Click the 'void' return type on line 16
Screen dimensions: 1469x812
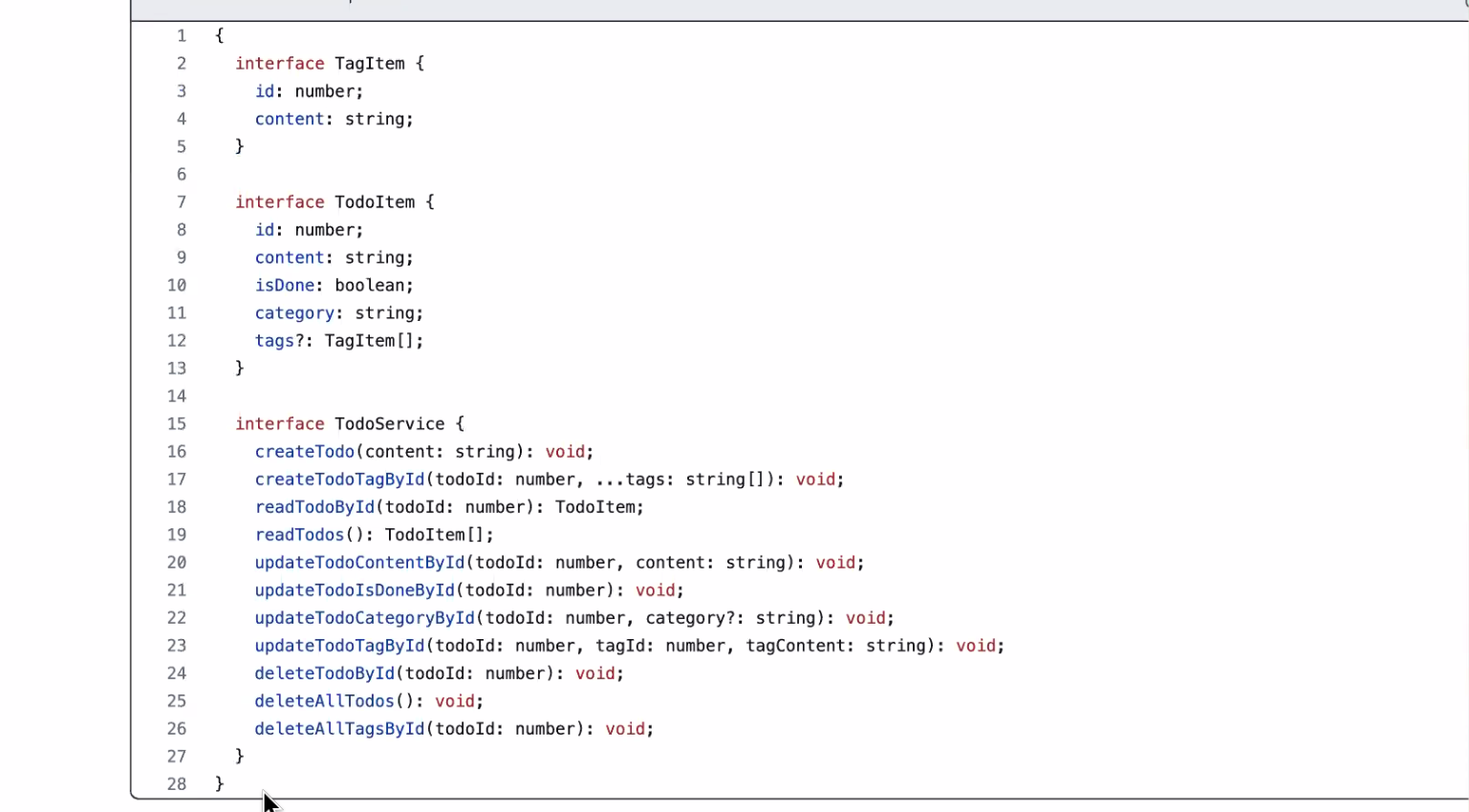point(565,452)
